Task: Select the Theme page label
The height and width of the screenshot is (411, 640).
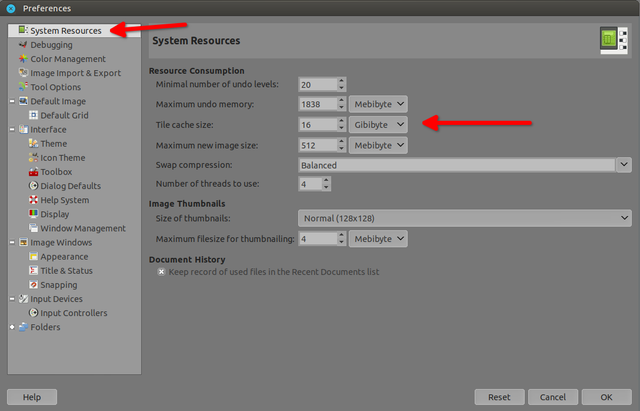Action: [53, 144]
